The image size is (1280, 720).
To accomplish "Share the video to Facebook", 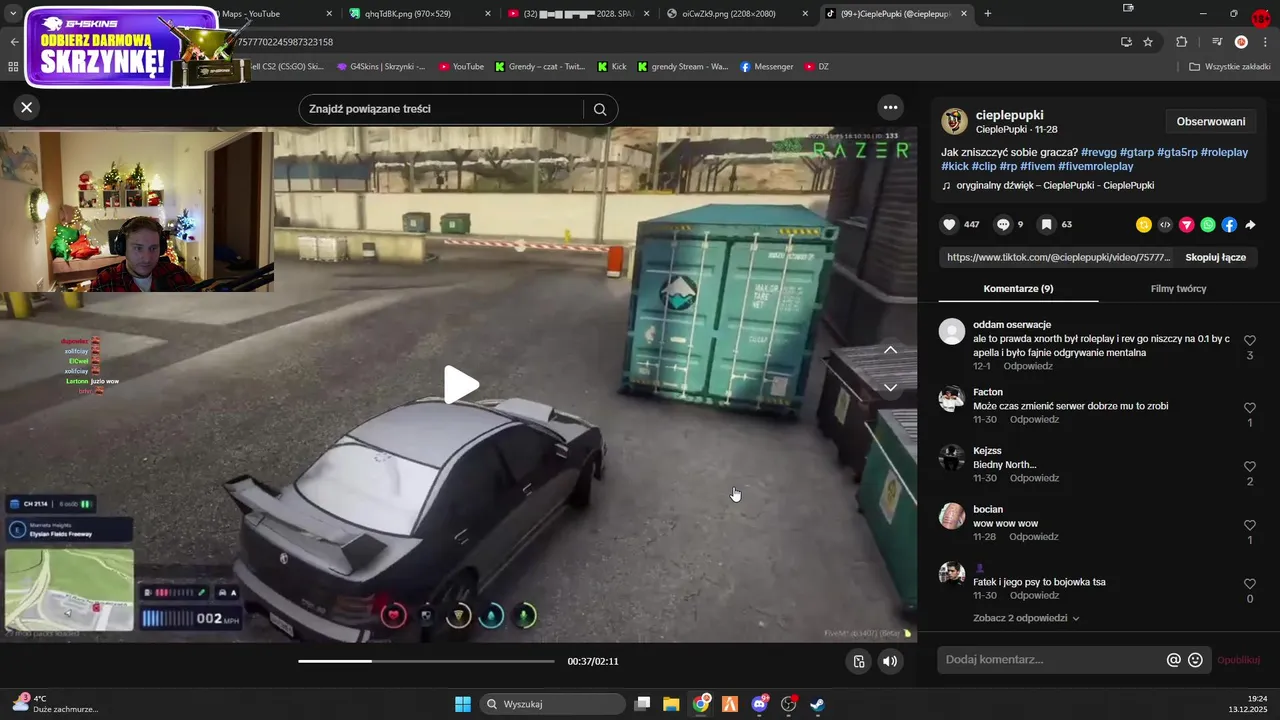I will pos(1229,225).
